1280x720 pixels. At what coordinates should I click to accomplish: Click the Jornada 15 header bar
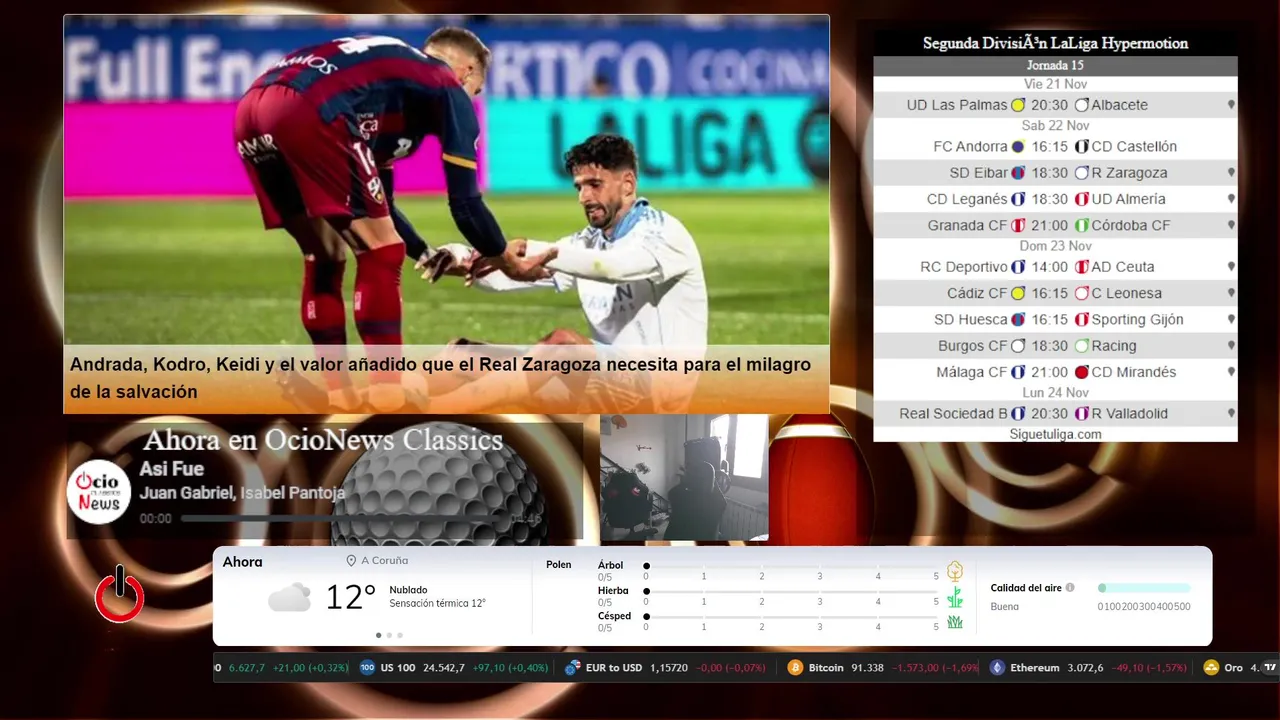(1055, 66)
